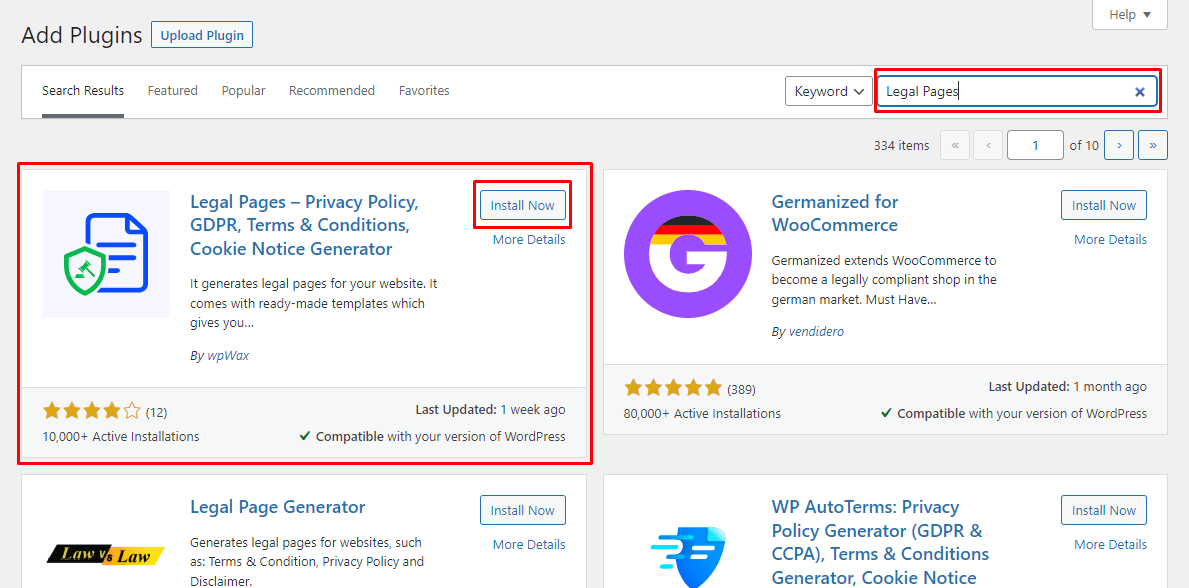Open More Details for Germanized

point(1110,240)
